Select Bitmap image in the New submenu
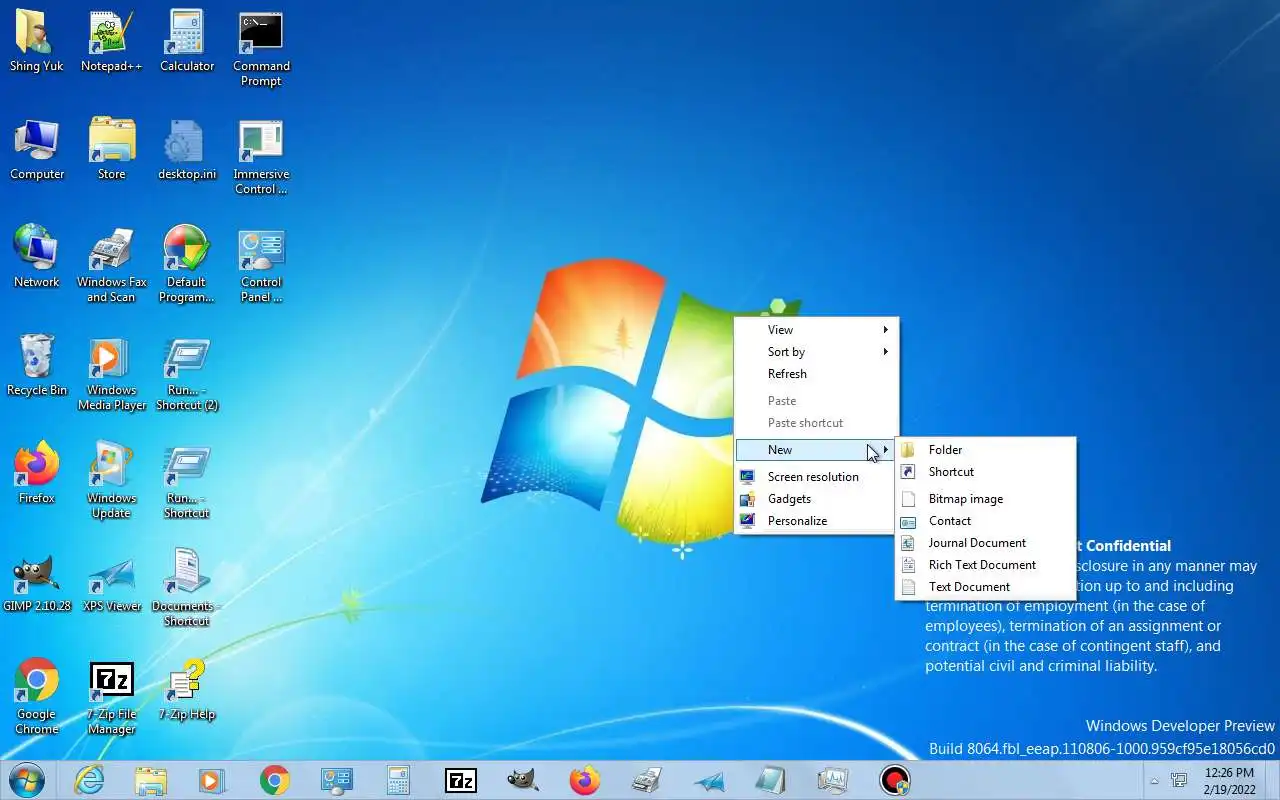Screen dimensions: 1280x800 tap(985, 499)
